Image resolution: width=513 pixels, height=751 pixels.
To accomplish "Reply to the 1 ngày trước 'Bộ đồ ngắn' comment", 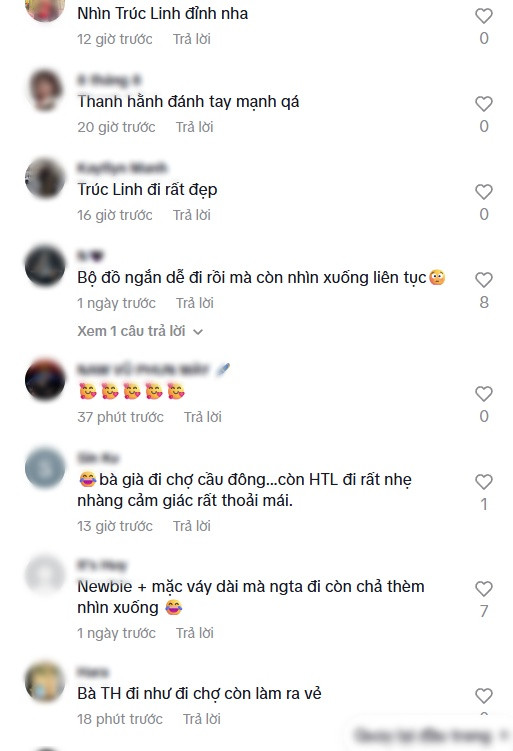I will 194,303.
